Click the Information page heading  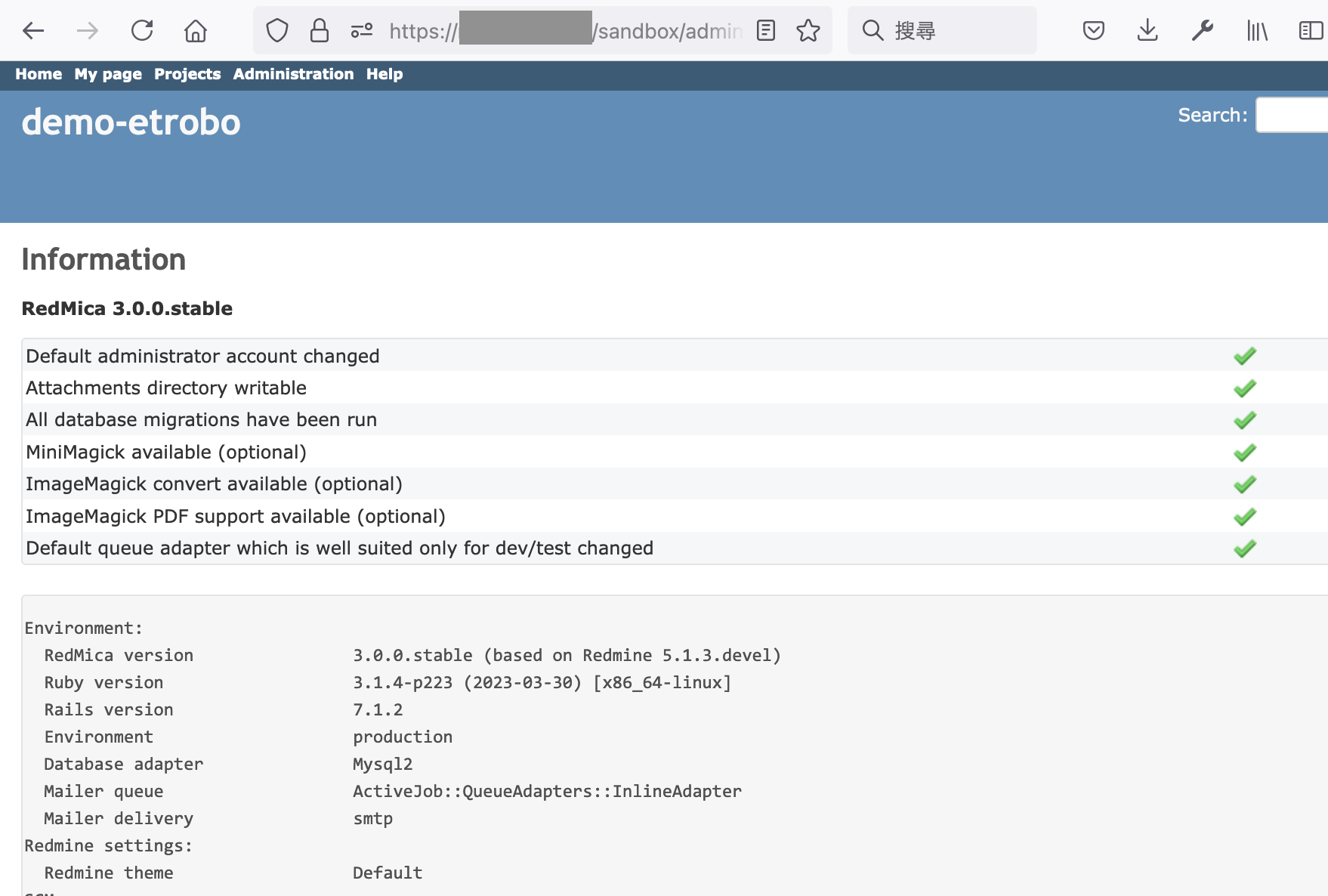pyautogui.click(x=103, y=259)
